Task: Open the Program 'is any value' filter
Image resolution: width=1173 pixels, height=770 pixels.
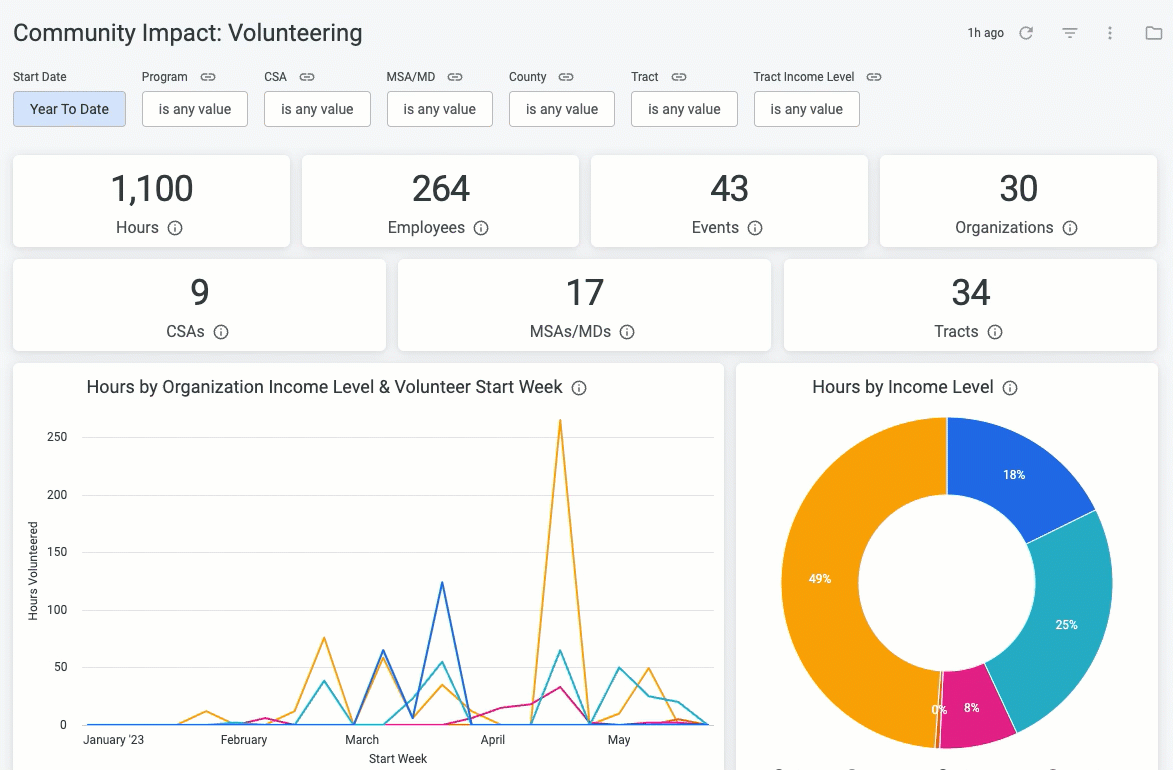Action: click(195, 109)
